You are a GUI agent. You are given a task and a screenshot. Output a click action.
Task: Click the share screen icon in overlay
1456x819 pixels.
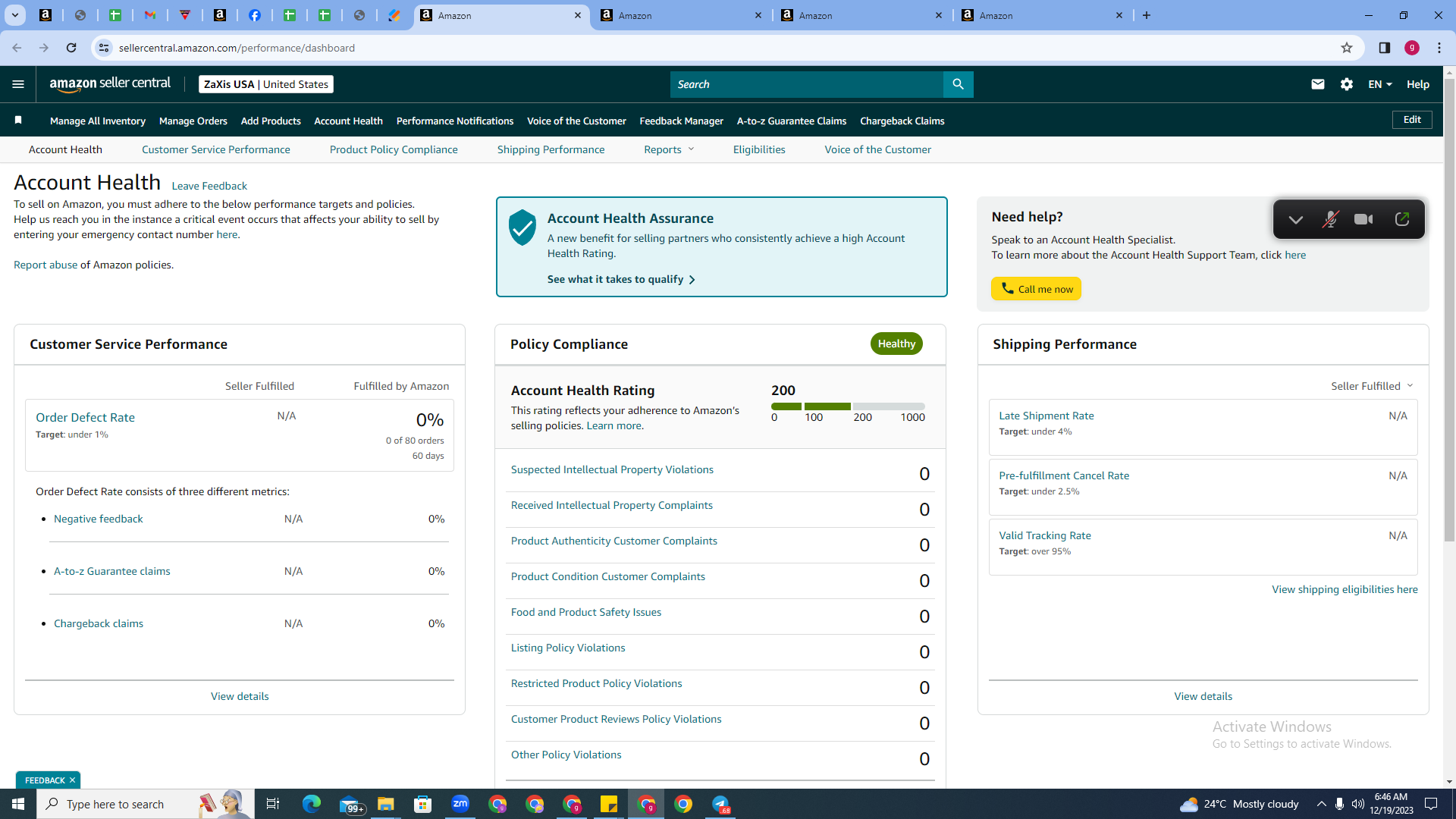tap(1402, 219)
